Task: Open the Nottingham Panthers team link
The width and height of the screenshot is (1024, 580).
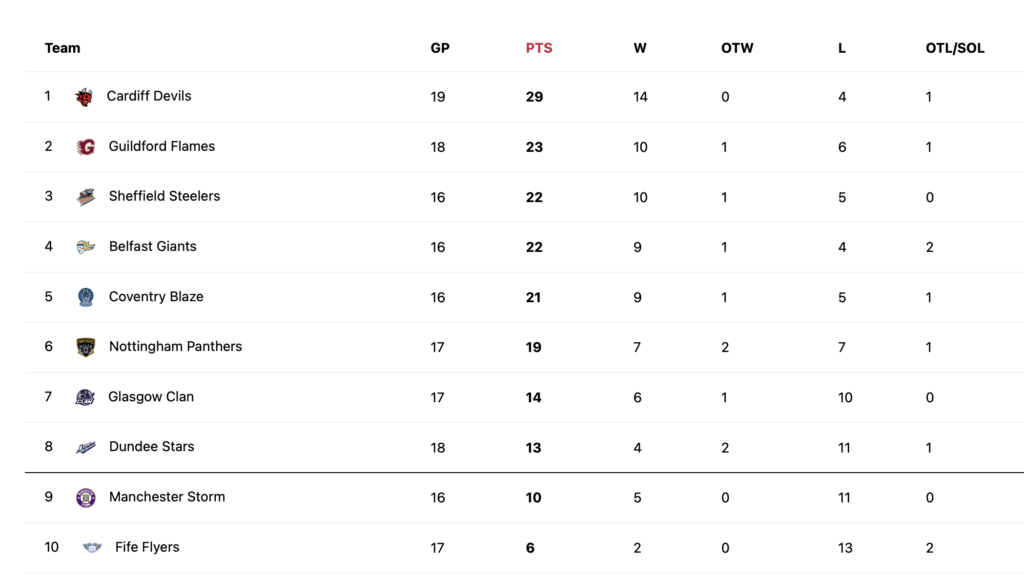Action: tap(175, 347)
